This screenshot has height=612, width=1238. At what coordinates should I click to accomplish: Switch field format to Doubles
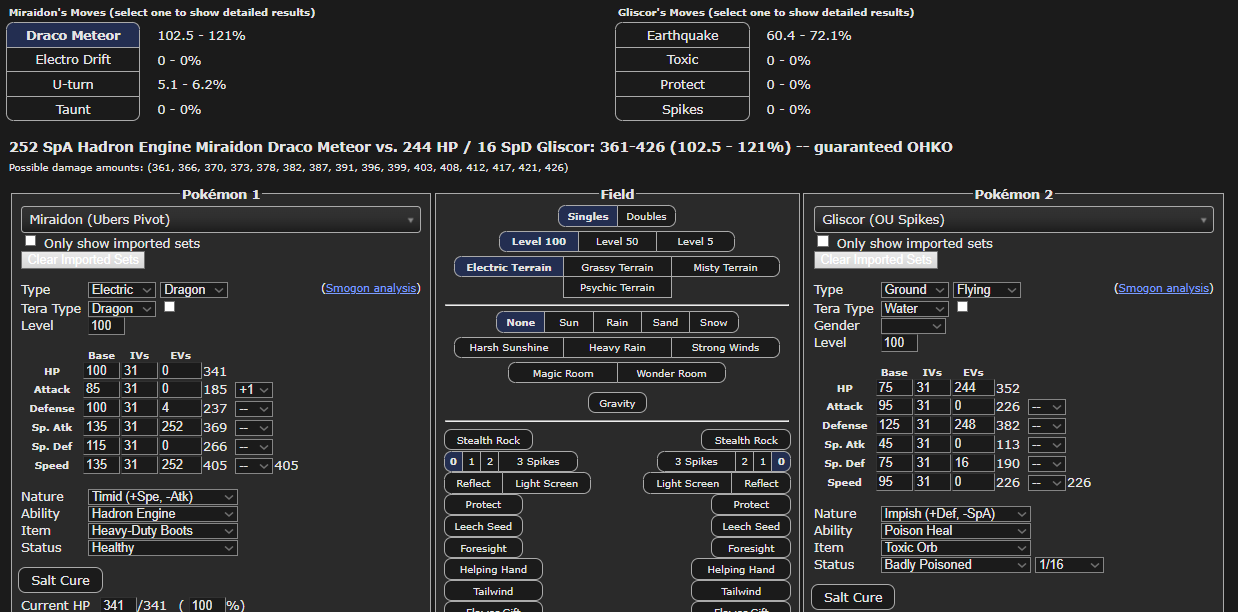click(x=647, y=216)
